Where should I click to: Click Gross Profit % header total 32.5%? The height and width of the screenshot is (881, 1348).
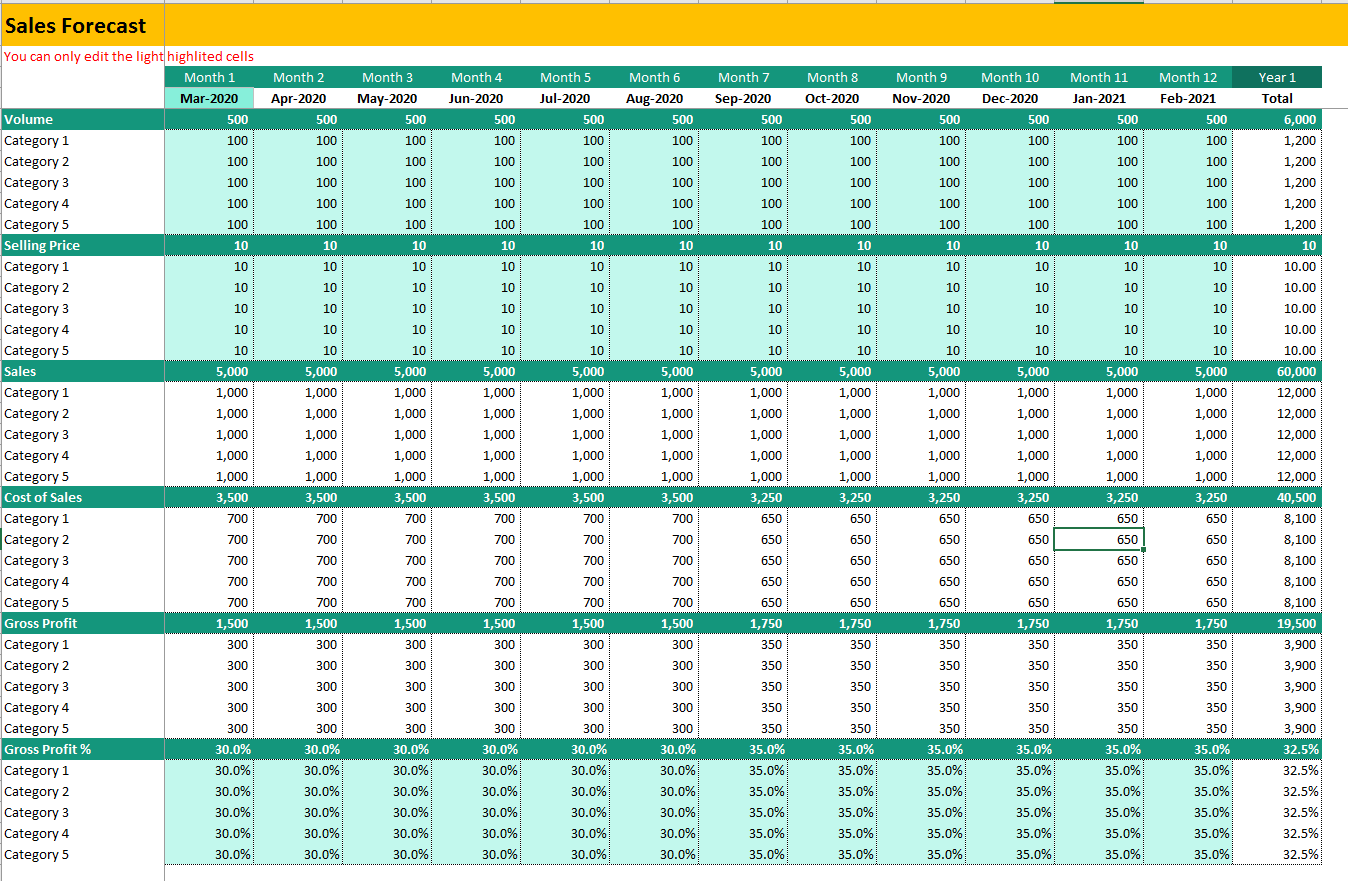coord(1277,749)
